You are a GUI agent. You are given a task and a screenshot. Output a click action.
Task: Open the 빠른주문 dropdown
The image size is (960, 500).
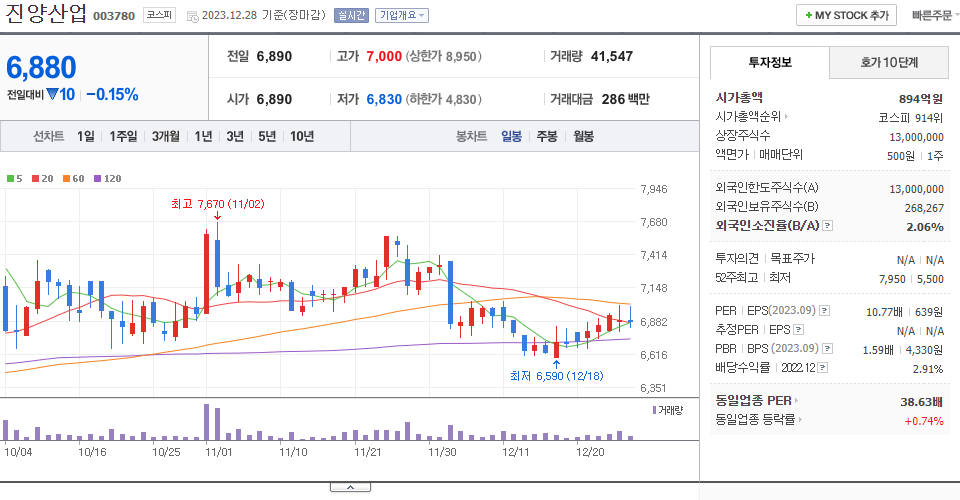coord(934,16)
